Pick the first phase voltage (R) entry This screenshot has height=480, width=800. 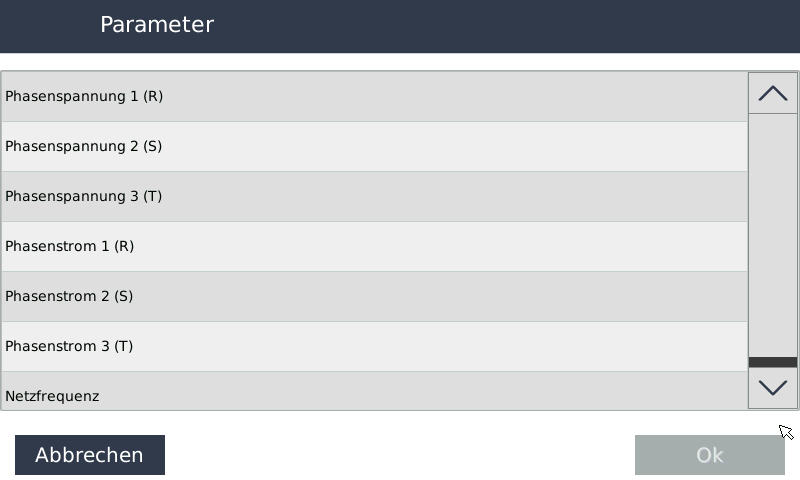click(x=374, y=97)
